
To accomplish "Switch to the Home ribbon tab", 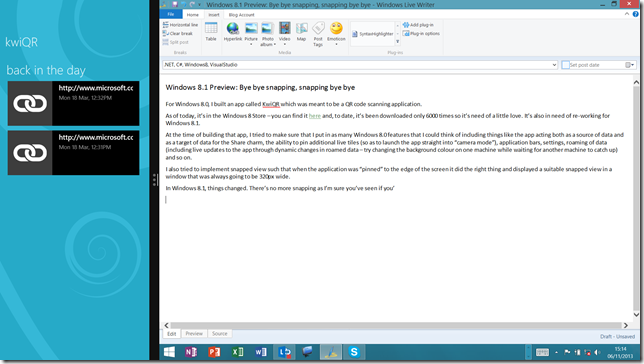I will click(x=193, y=15).
